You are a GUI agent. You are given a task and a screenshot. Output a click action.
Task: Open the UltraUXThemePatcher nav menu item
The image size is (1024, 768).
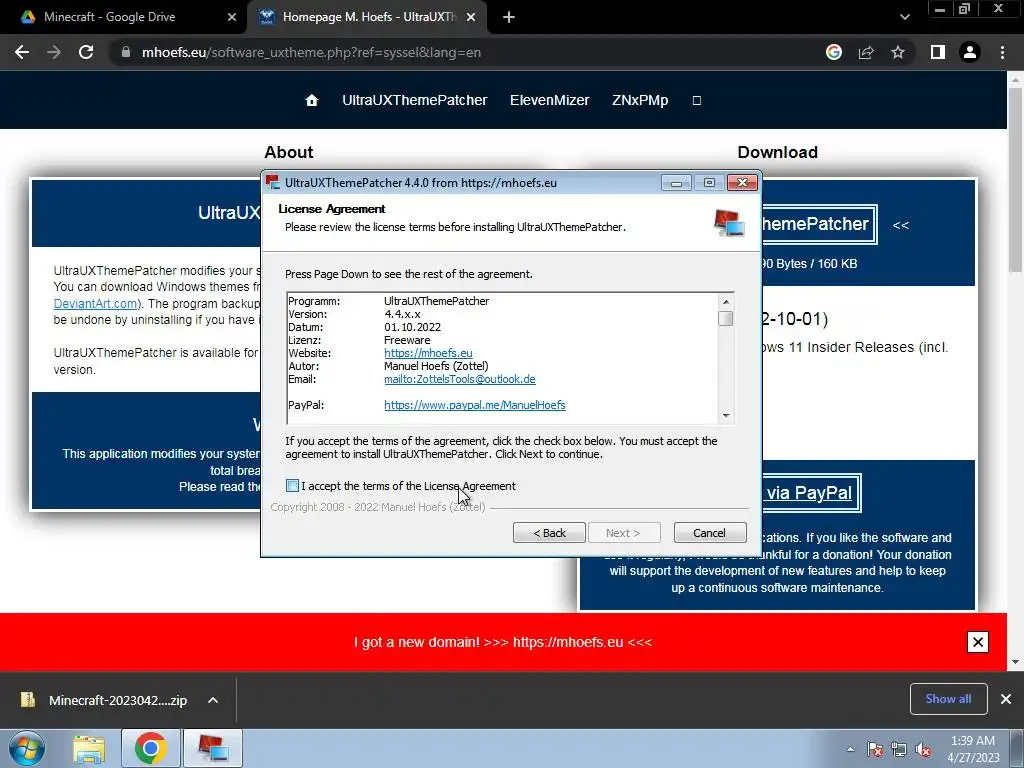tap(415, 100)
